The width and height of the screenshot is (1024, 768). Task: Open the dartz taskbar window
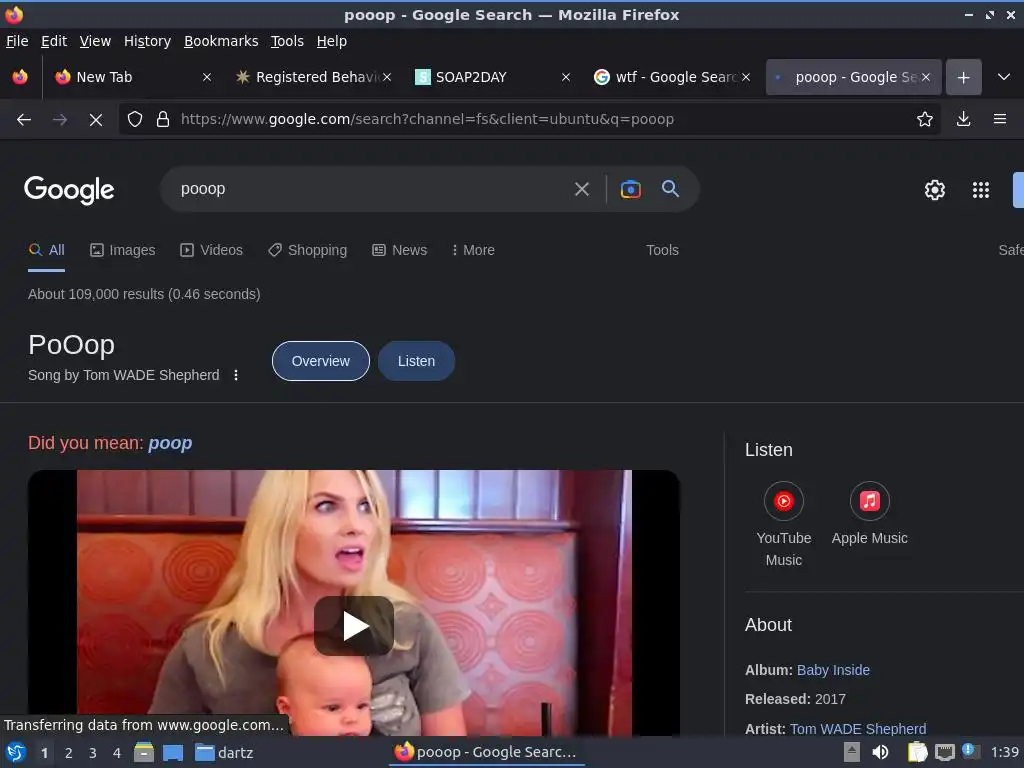tap(224, 753)
